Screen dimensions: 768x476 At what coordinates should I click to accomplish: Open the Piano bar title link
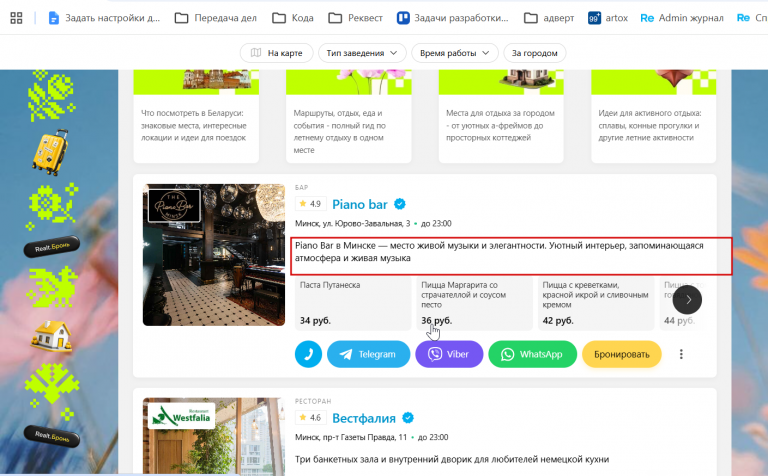point(360,204)
